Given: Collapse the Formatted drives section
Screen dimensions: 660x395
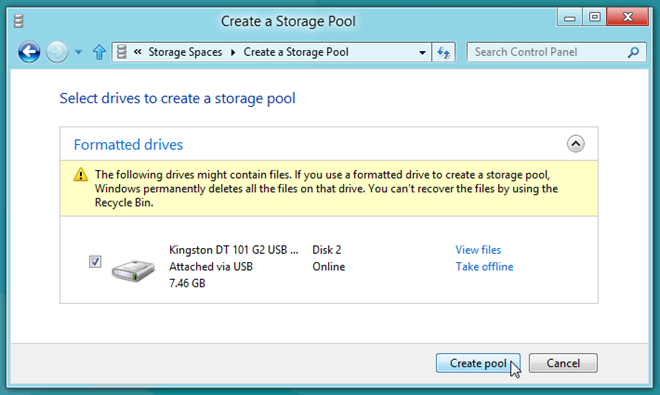Looking at the screenshot, I should click(x=575, y=144).
